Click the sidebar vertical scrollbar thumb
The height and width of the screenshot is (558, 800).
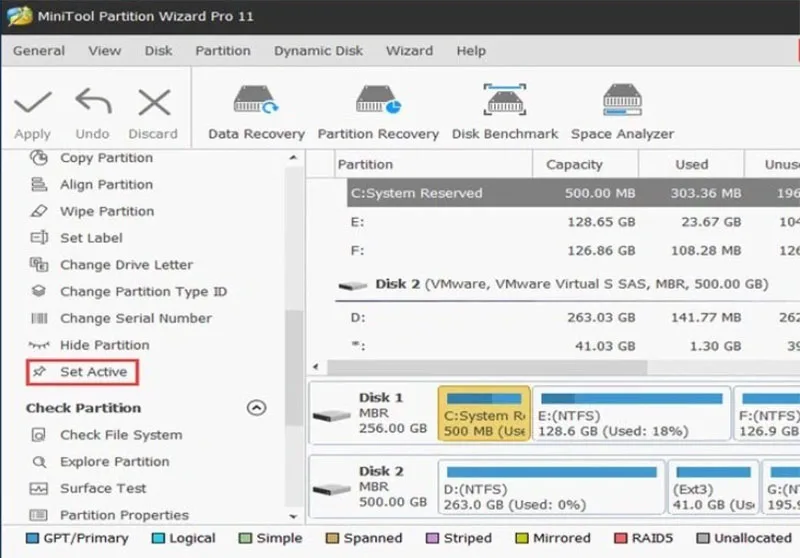(x=293, y=367)
